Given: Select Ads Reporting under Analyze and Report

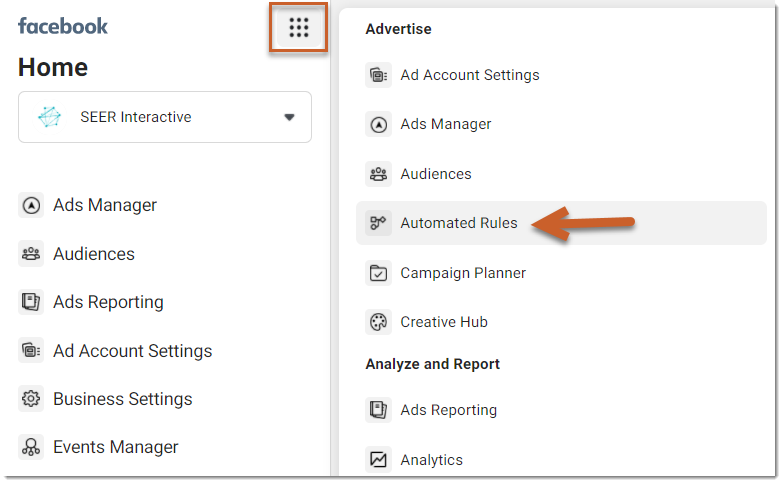Looking at the screenshot, I should 449,410.
